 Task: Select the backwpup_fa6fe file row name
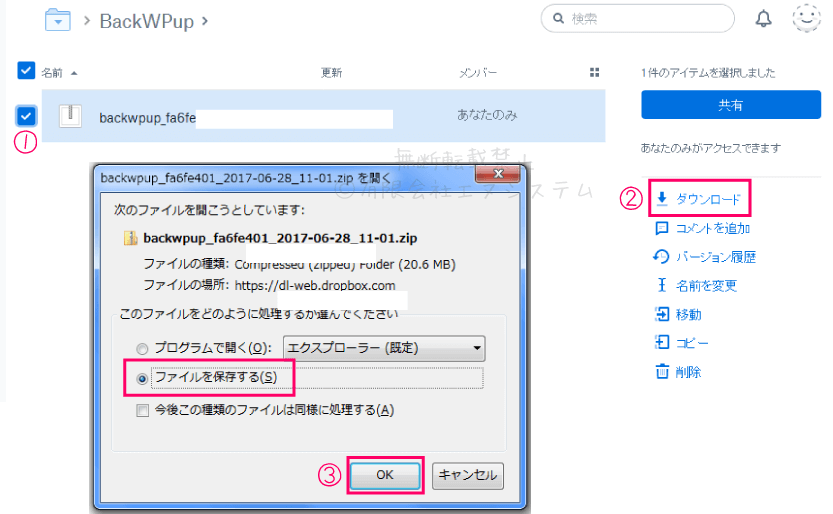click(x=147, y=117)
